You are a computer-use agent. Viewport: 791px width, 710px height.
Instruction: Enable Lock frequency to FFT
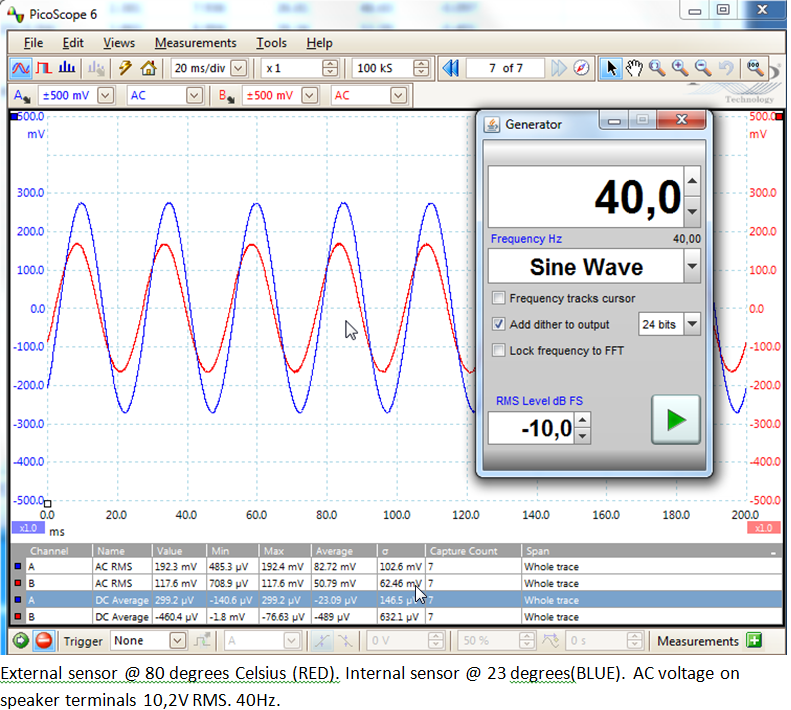coord(498,350)
